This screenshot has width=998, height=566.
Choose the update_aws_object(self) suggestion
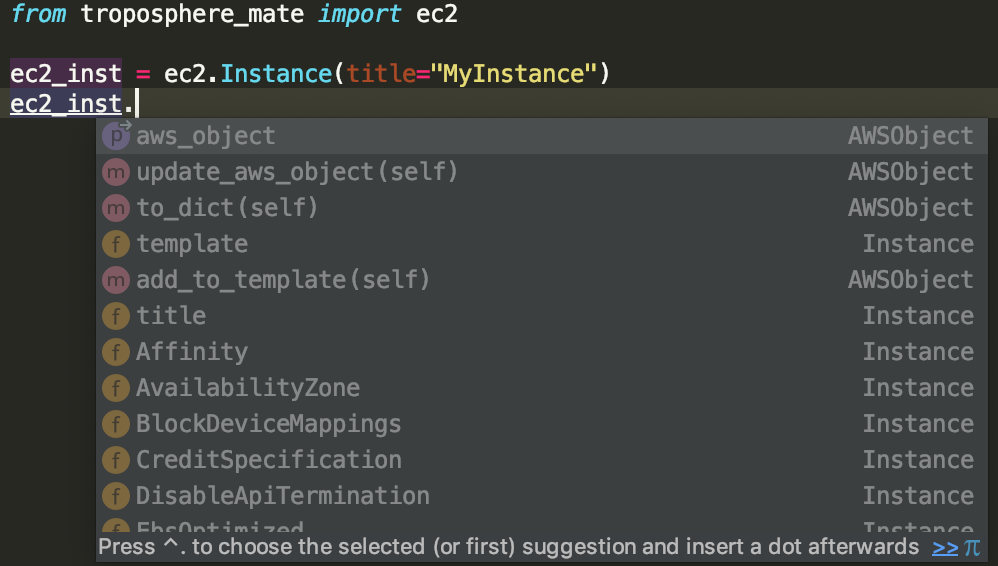click(297, 172)
